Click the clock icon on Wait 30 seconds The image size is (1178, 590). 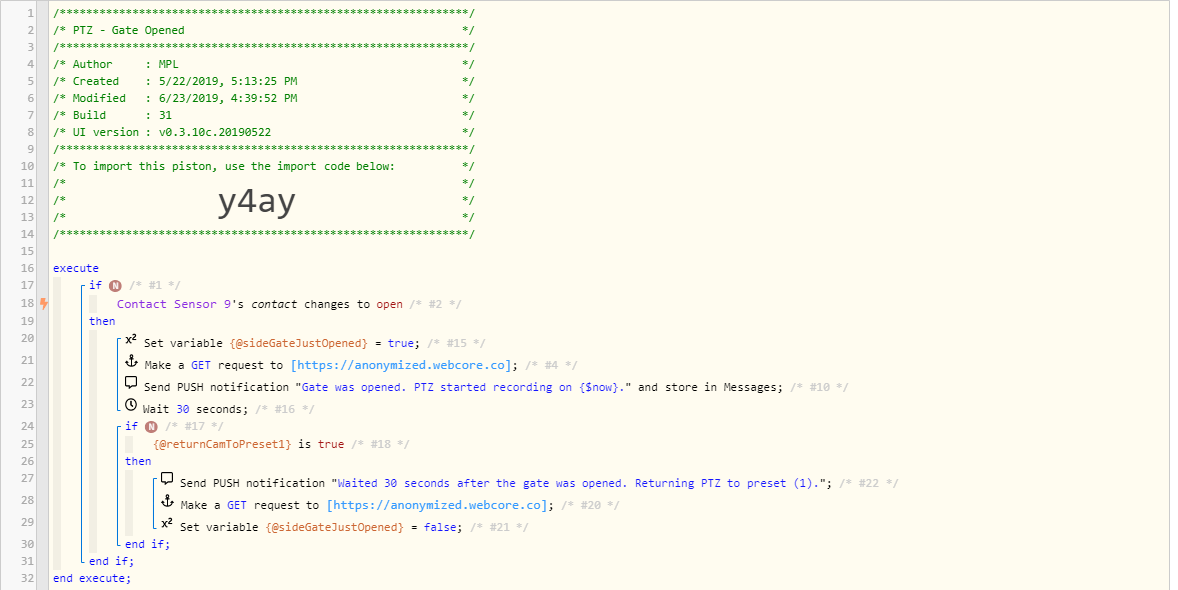tap(131, 405)
